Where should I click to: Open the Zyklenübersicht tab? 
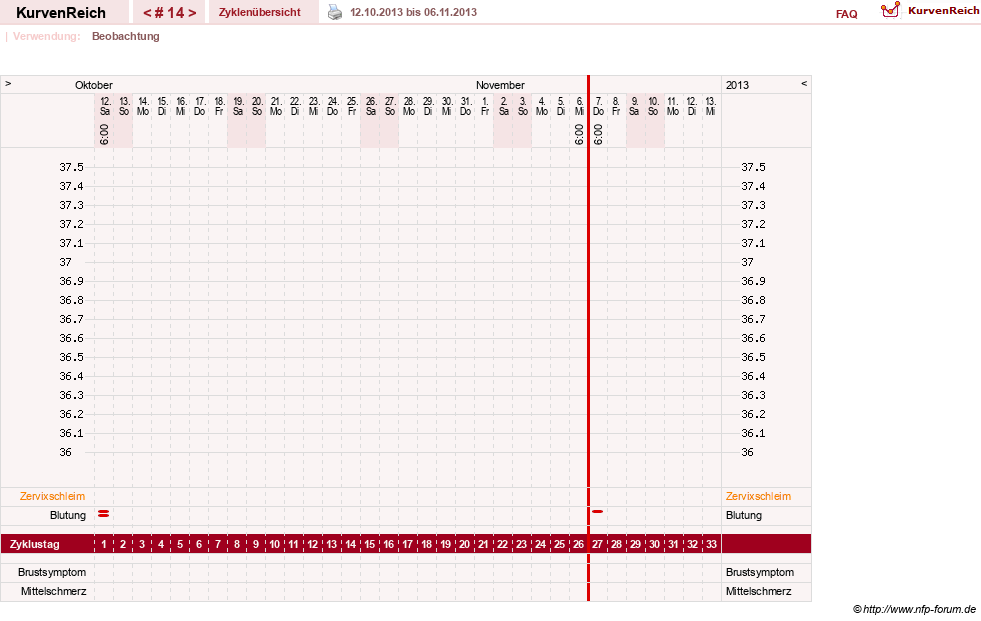click(260, 12)
